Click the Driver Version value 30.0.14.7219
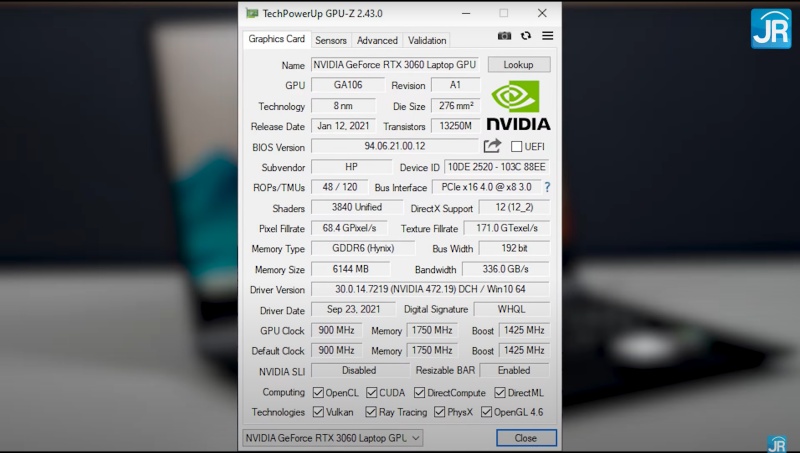This screenshot has height=453, width=800. (430, 289)
